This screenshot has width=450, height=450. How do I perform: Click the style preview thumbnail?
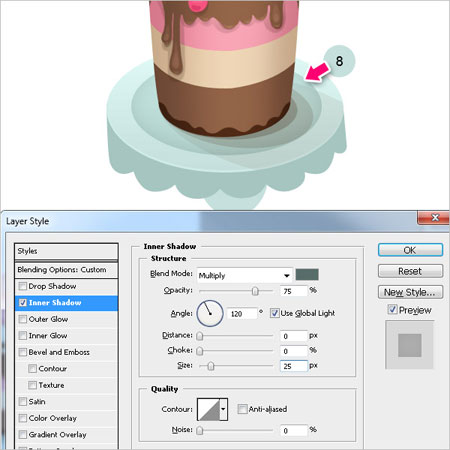pyautogui.click(x=410, y=345)
